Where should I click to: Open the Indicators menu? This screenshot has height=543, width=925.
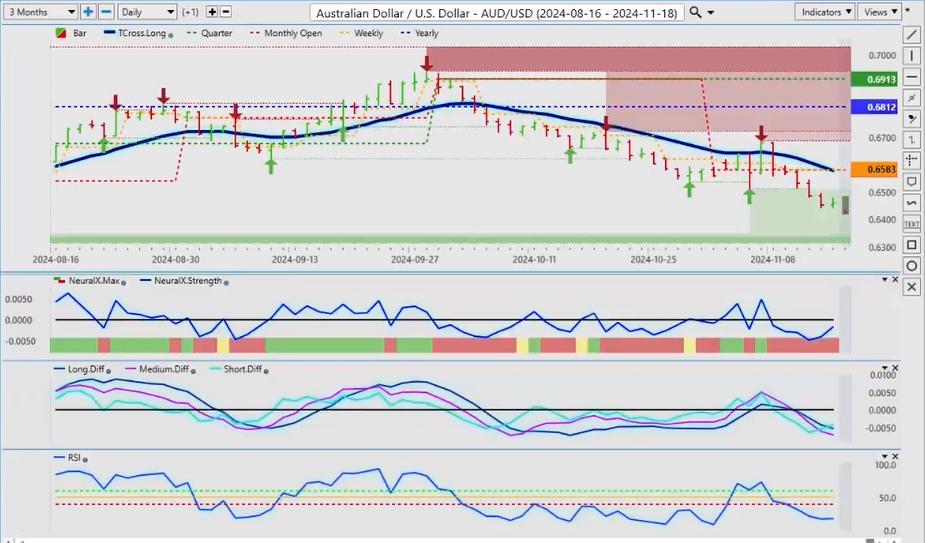(825, 12)
